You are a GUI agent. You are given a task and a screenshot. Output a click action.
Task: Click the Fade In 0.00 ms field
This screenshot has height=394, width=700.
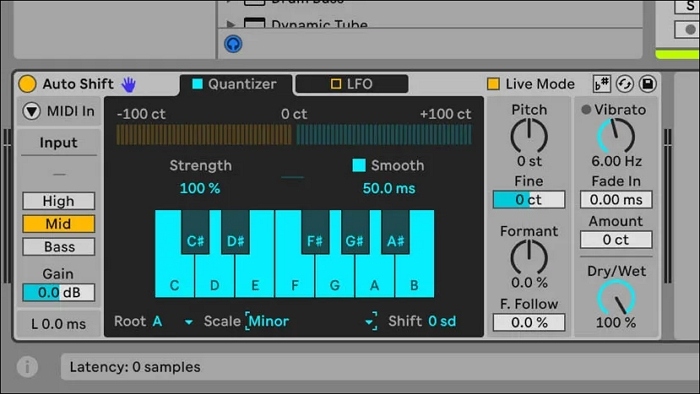(x=616, y=199)
